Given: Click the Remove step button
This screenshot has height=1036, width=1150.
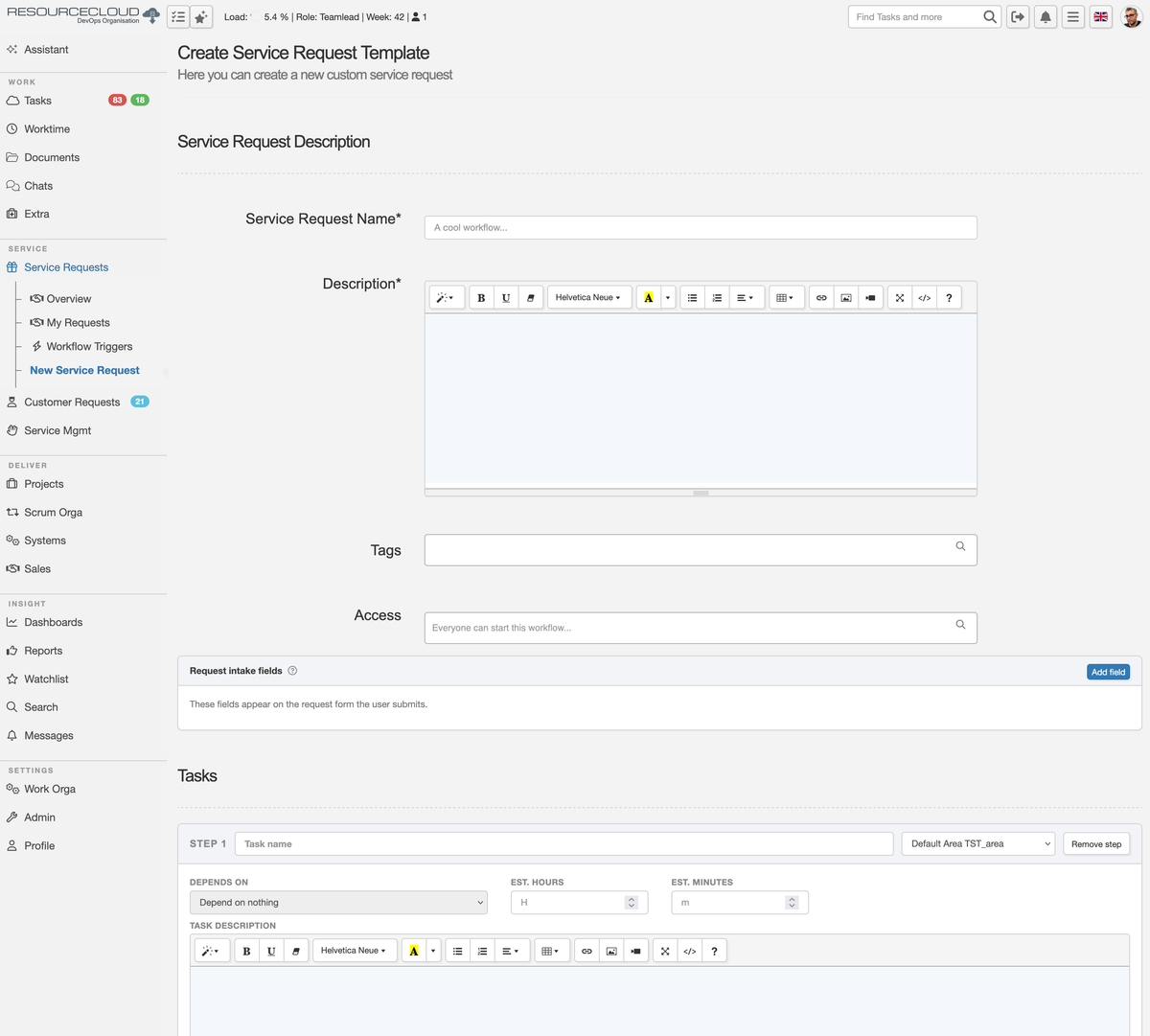Looking at the screenshot, I should [1096, 844].
